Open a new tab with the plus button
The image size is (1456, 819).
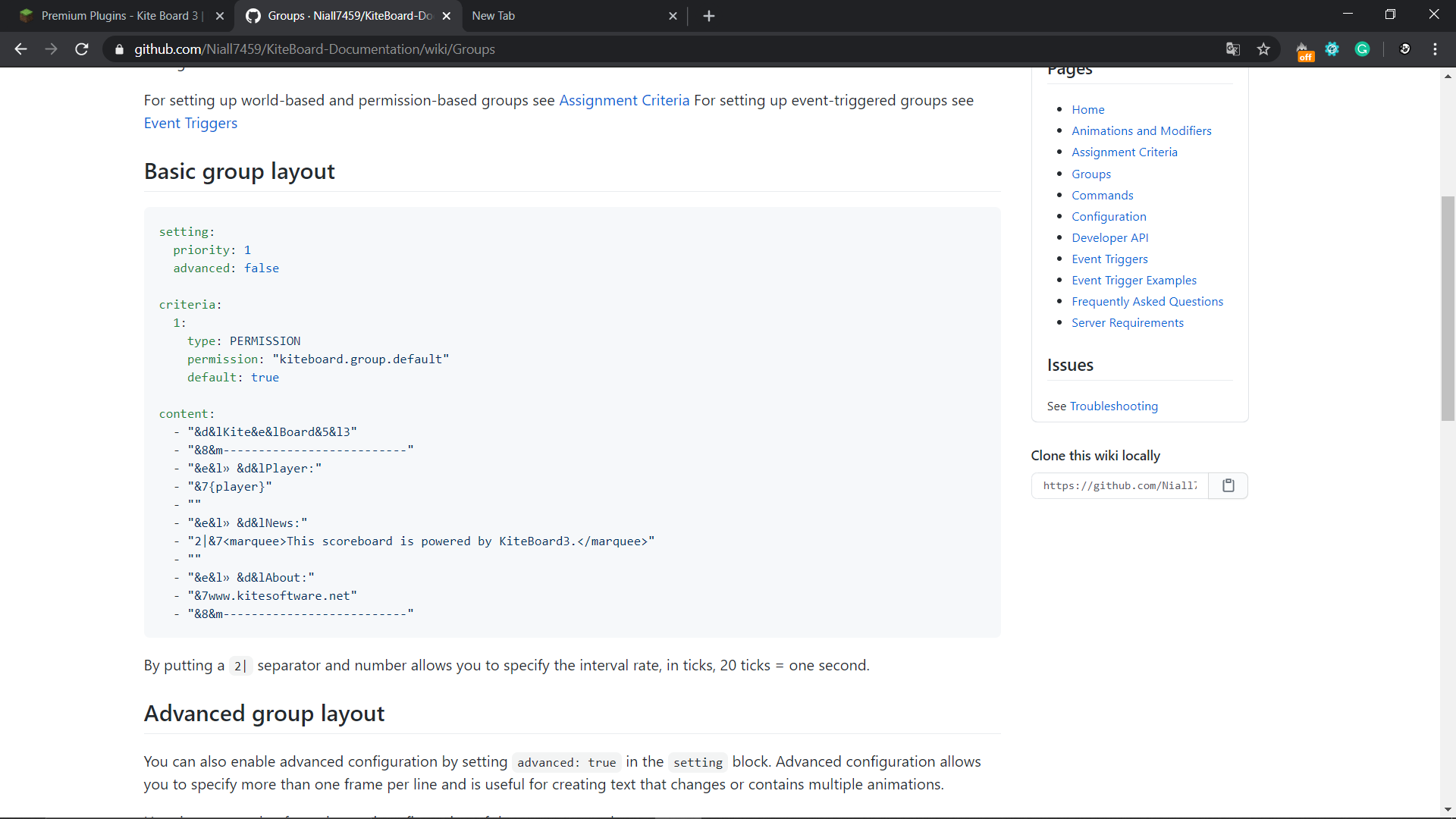tap(709, 16)
